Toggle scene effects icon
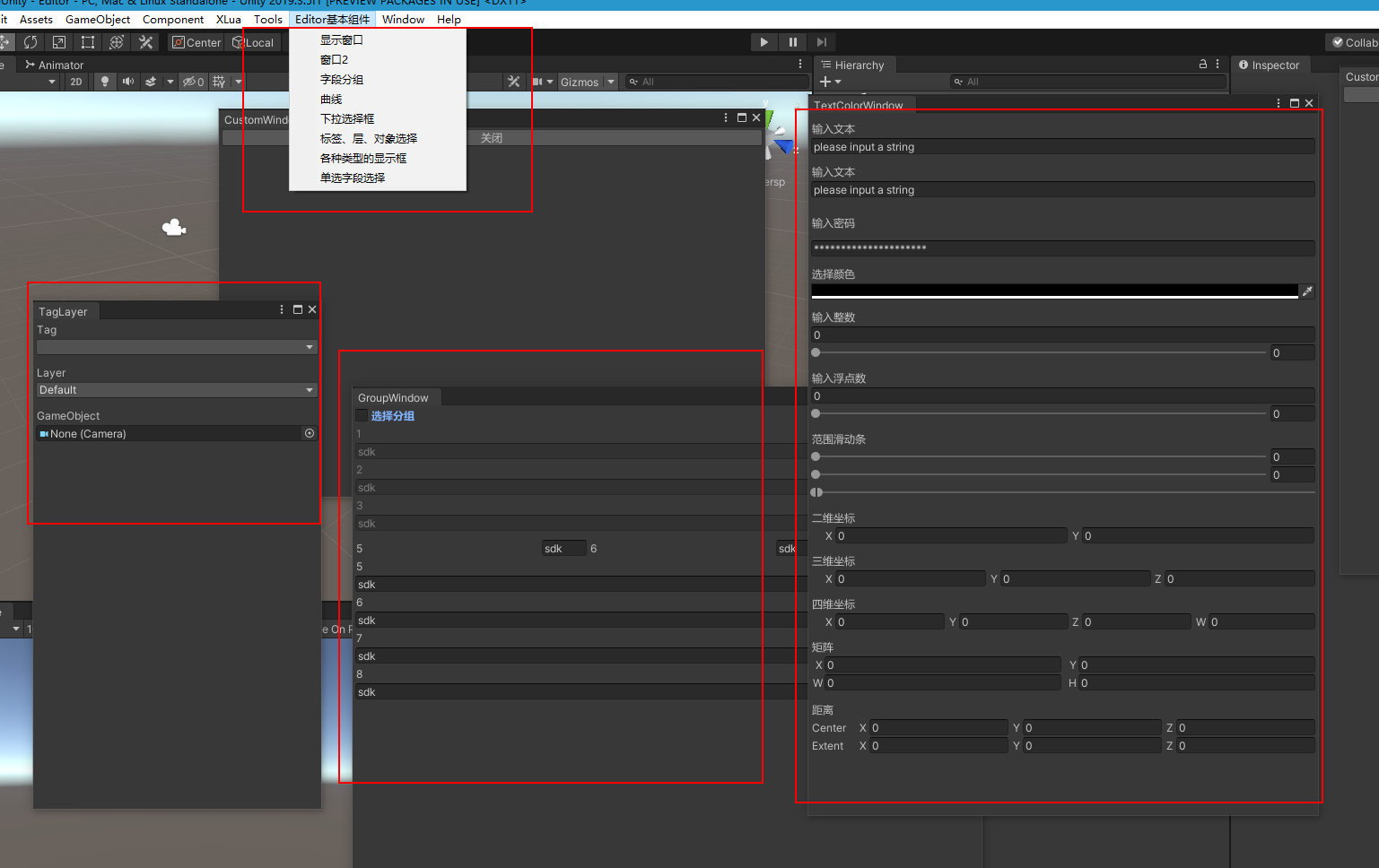This screenshot has height=868, width=1379. tap(151, 82)
